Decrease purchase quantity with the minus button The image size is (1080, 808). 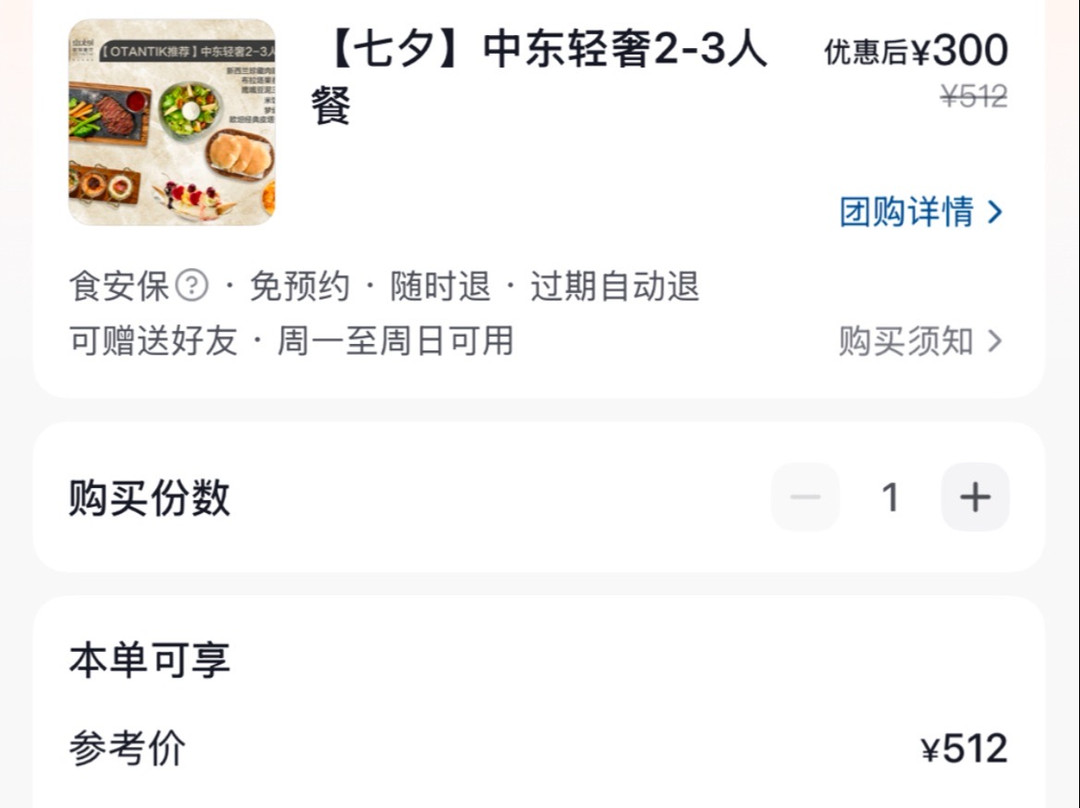805,497
